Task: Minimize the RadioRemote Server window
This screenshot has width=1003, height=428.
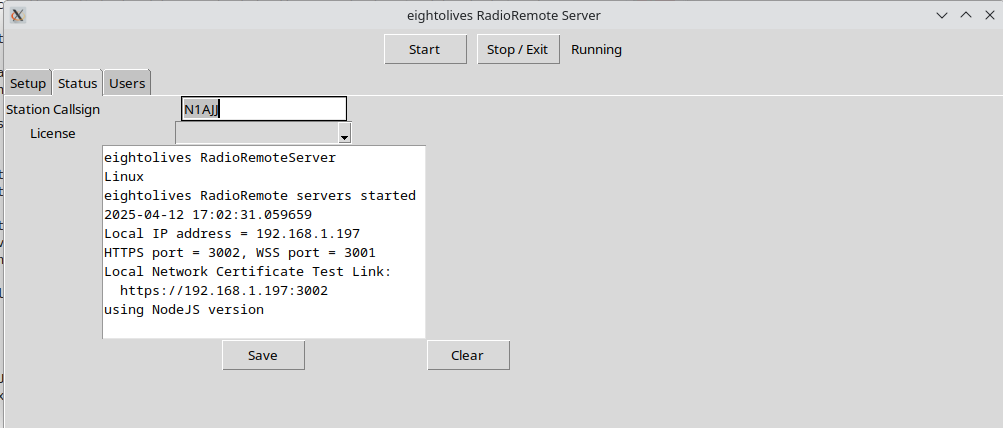Action: pyautogui.click(x=942, y=15)
